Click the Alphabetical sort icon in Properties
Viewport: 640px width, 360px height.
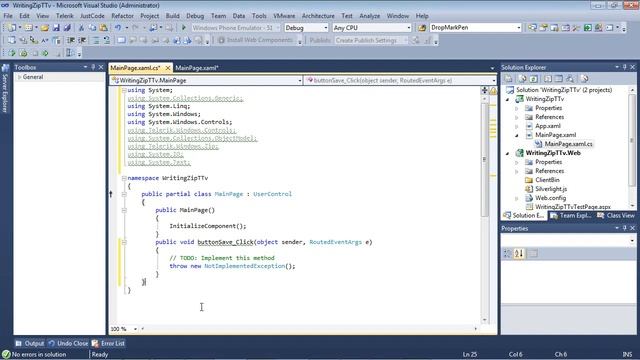(x=519, y=253)
